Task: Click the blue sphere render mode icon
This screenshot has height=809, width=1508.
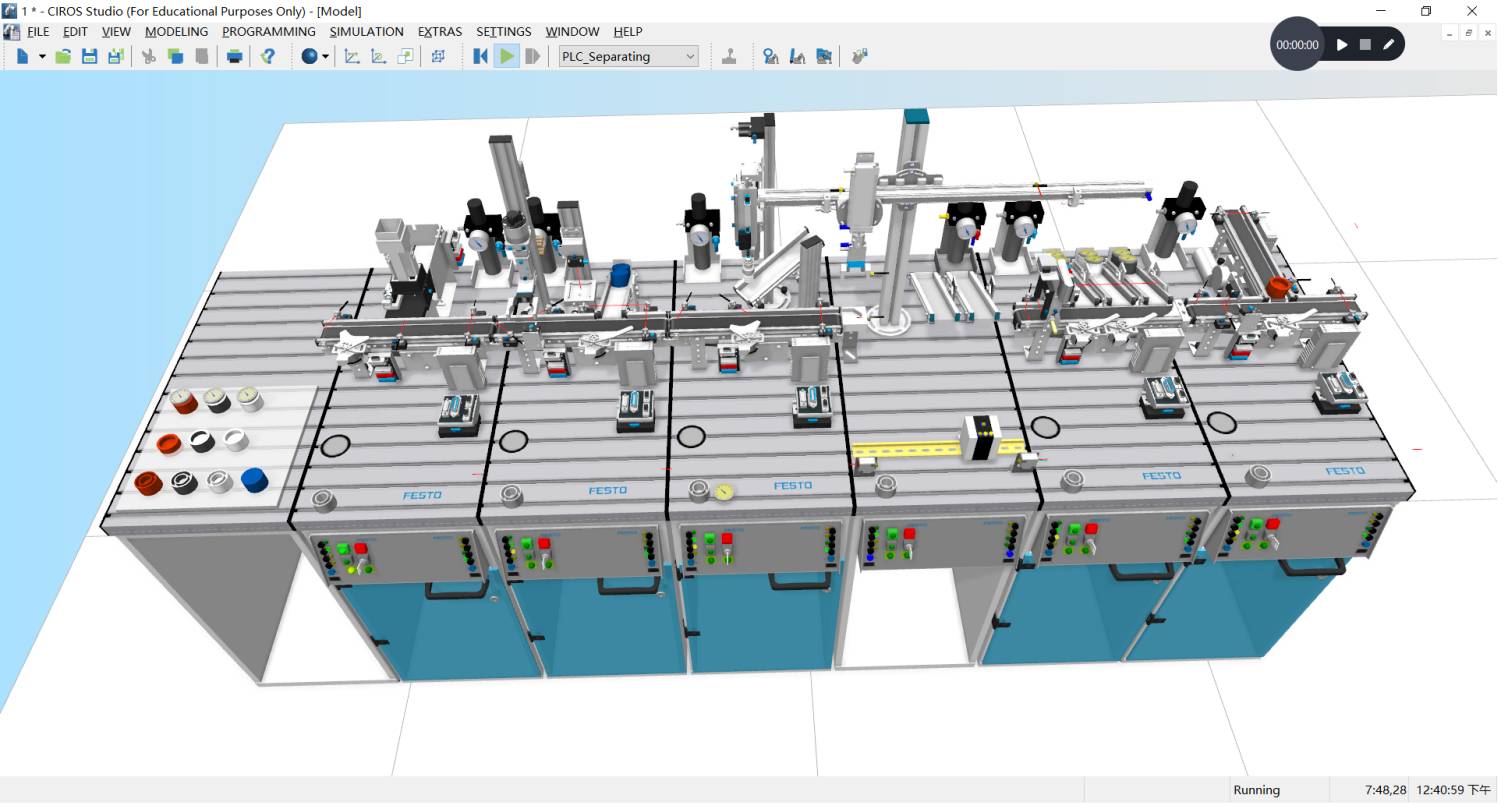Action: (309, 57)
